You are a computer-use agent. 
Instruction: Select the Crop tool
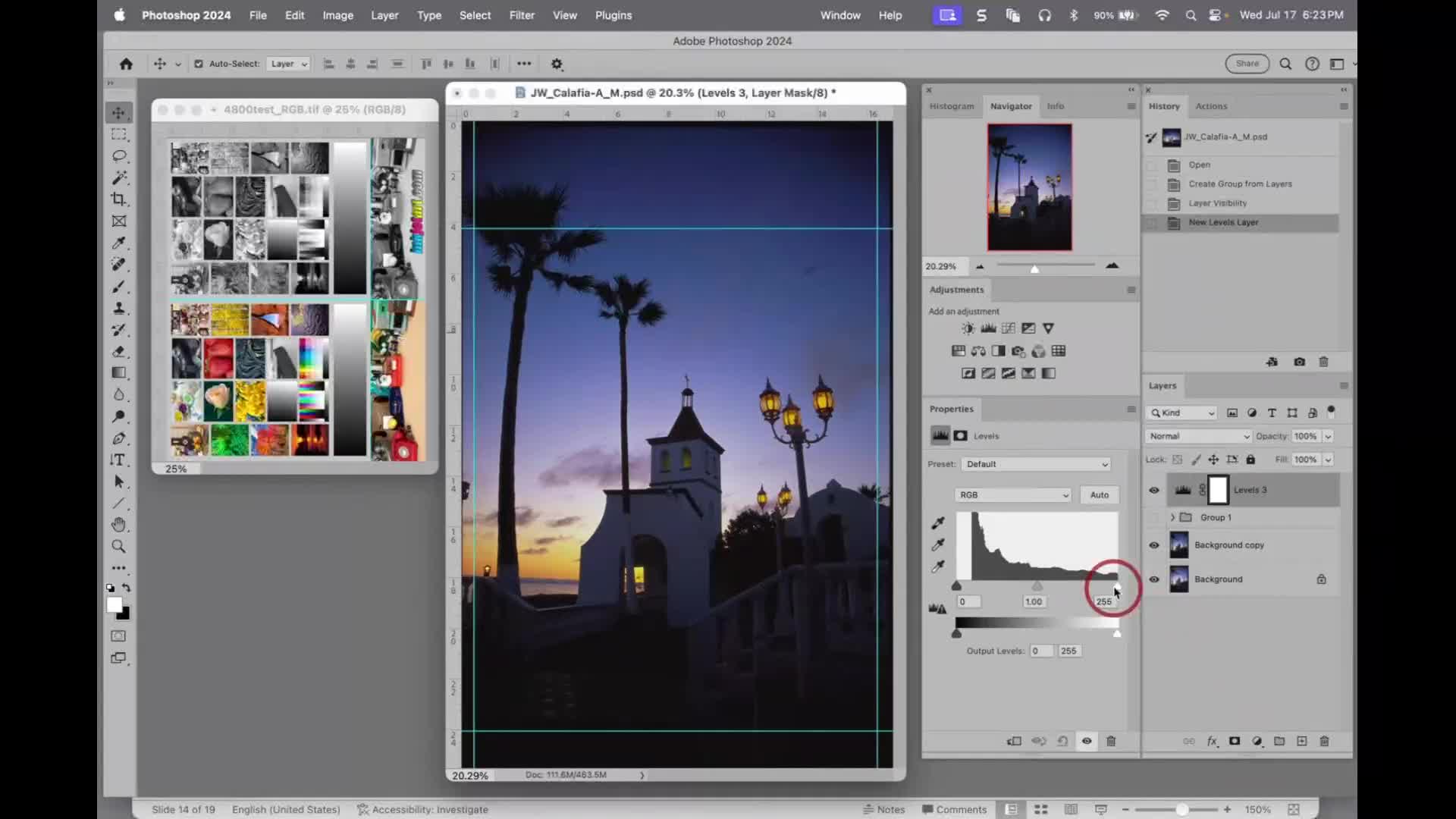[118, 199]
